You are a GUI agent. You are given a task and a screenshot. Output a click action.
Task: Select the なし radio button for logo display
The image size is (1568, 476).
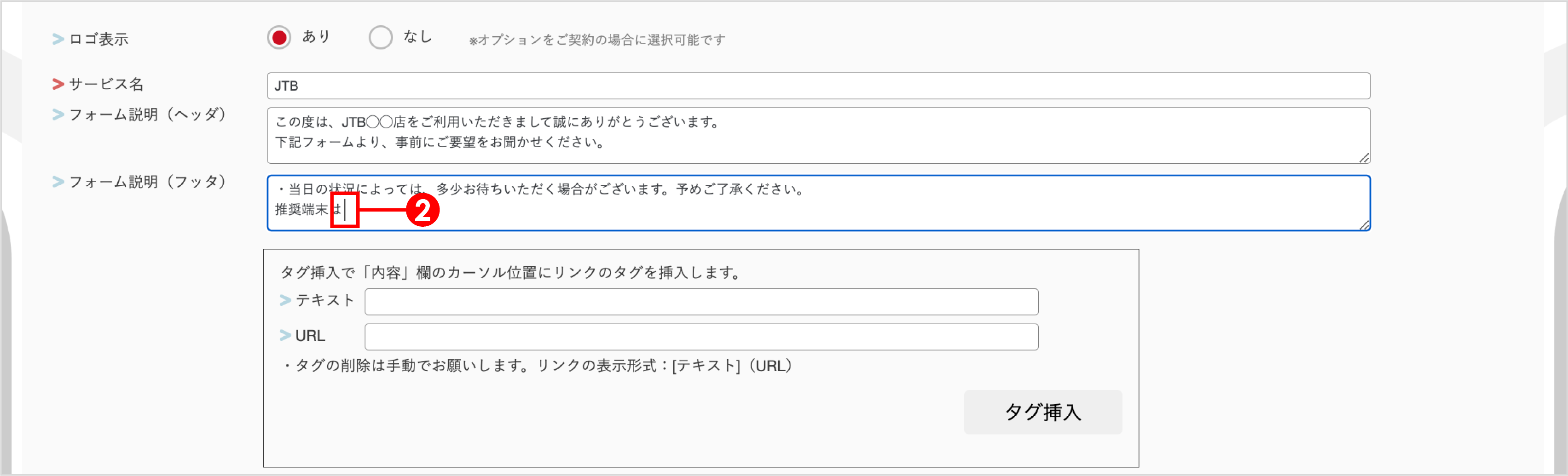tap(381, 37)
